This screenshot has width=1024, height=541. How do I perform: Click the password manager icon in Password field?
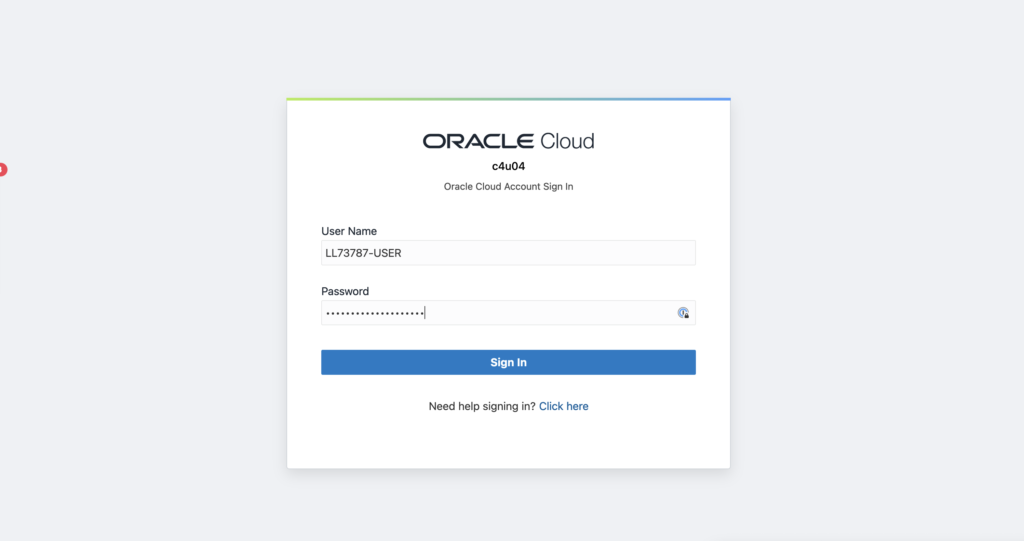coord(683,313)
